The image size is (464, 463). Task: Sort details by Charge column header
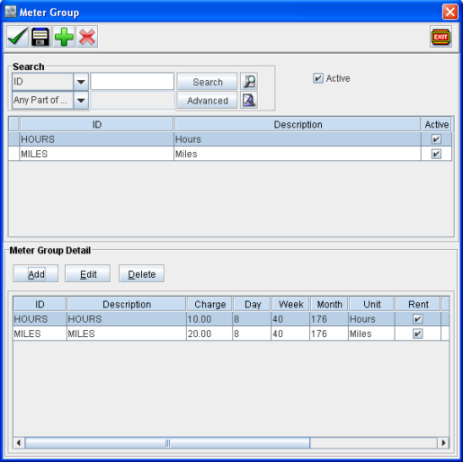210,304
